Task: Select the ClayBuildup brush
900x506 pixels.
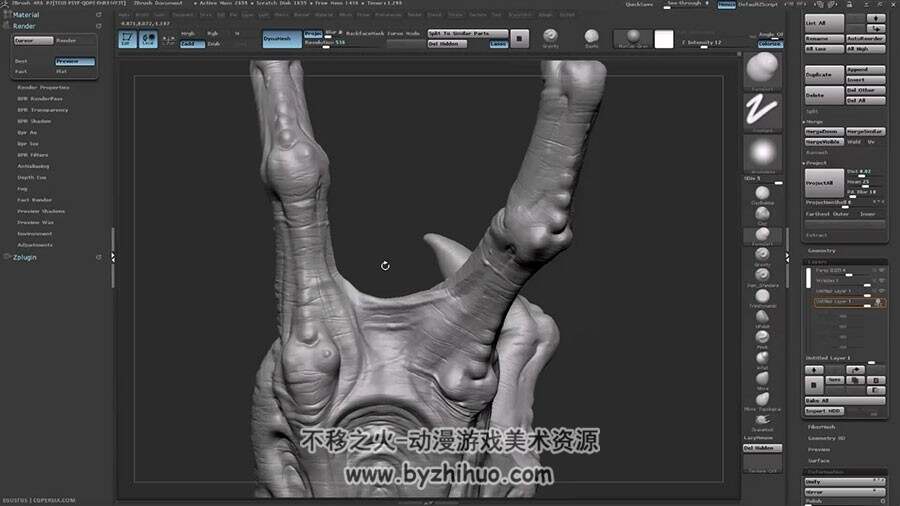Action: click(762, 194)
